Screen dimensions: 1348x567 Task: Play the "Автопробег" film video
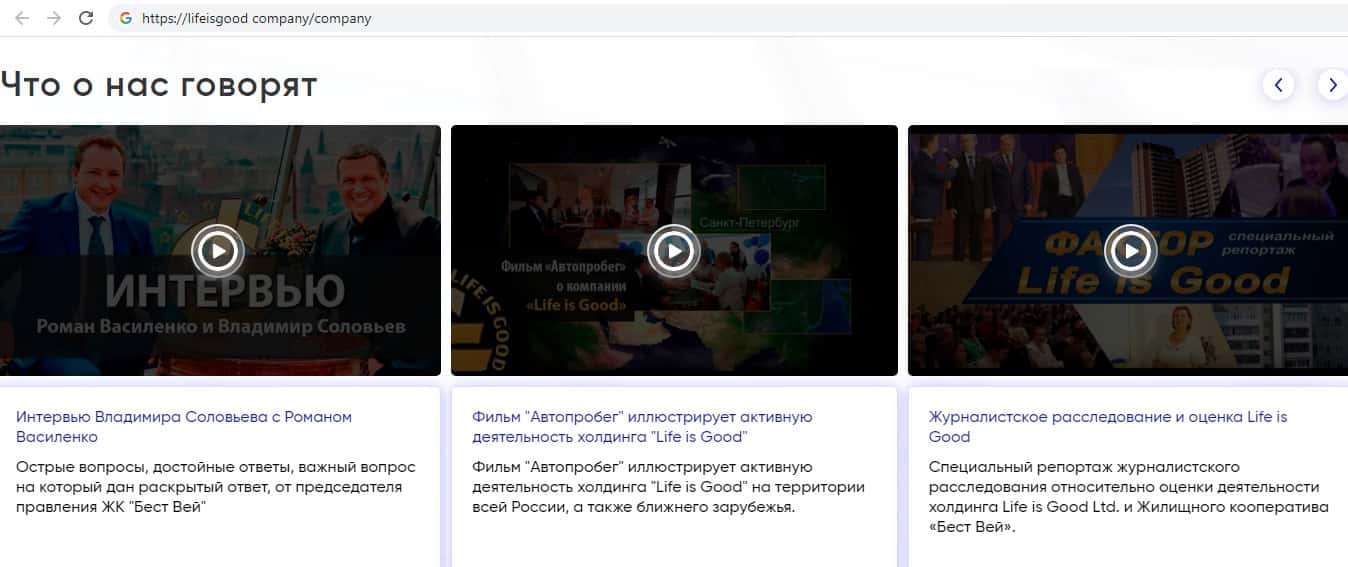673,250
